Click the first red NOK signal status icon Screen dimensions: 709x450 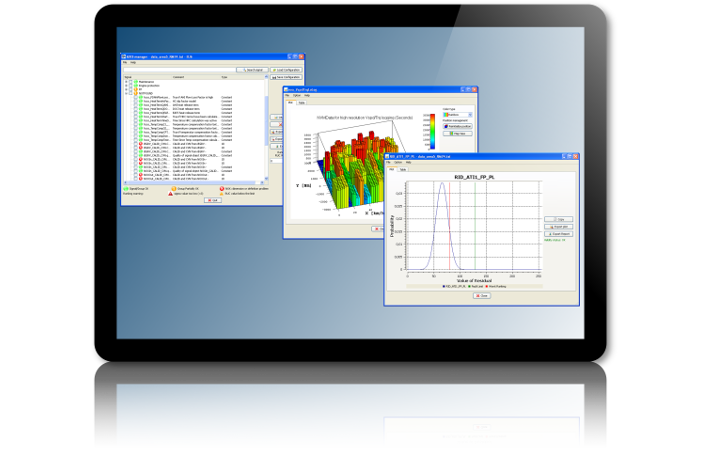click(142, 145)
